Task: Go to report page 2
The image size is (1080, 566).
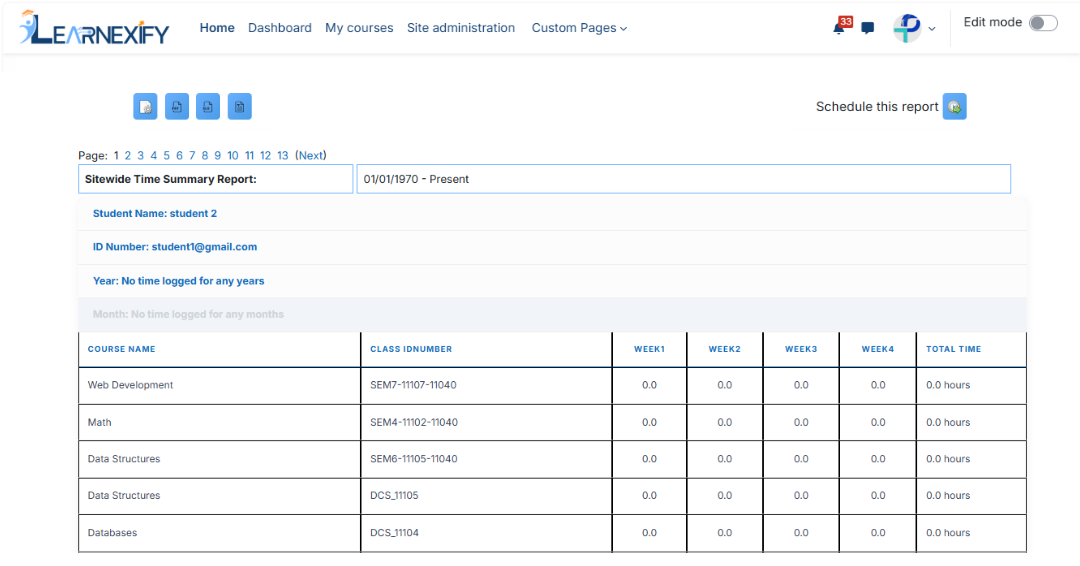Action: 127,156
